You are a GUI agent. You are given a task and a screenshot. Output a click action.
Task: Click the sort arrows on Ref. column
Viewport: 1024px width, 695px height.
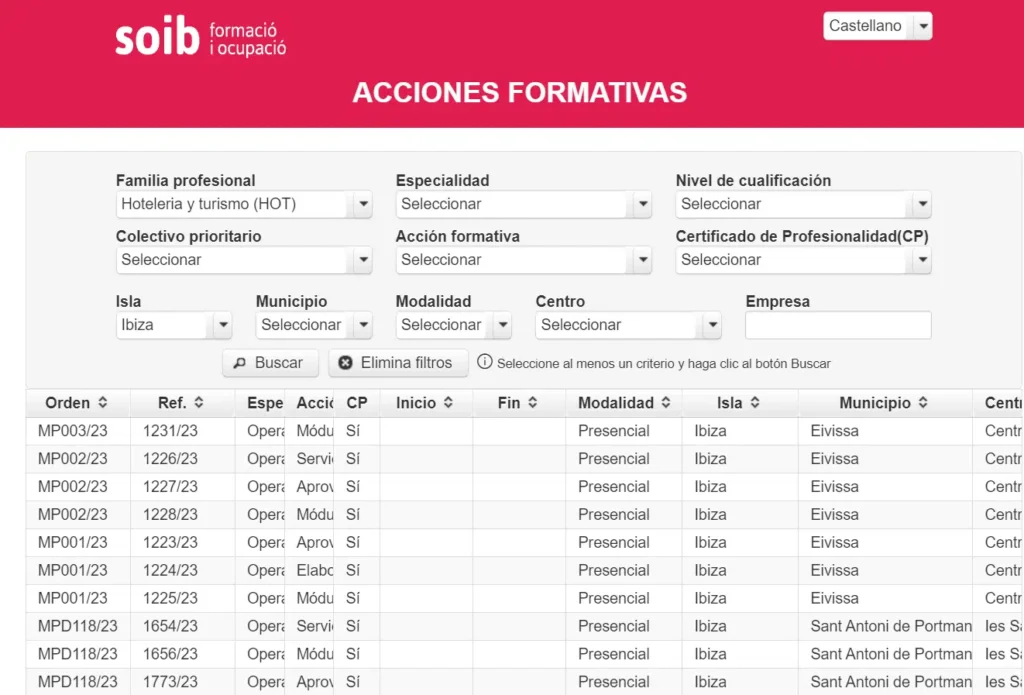[x=199, y=403]
